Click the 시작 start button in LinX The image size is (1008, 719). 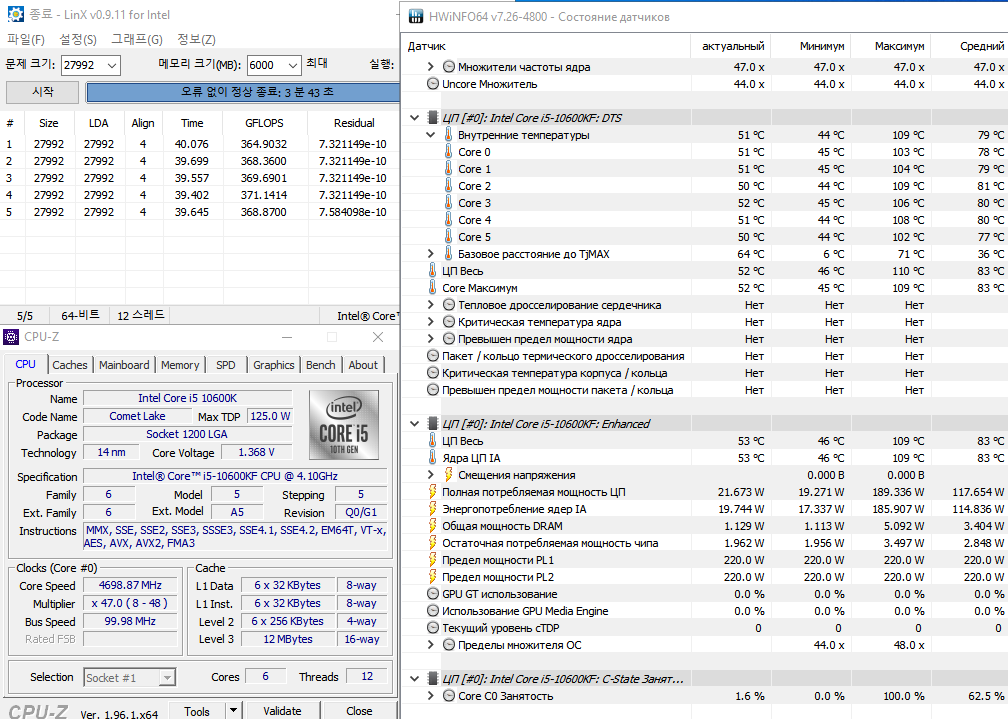pyautogui.click(x=42, y=92)
